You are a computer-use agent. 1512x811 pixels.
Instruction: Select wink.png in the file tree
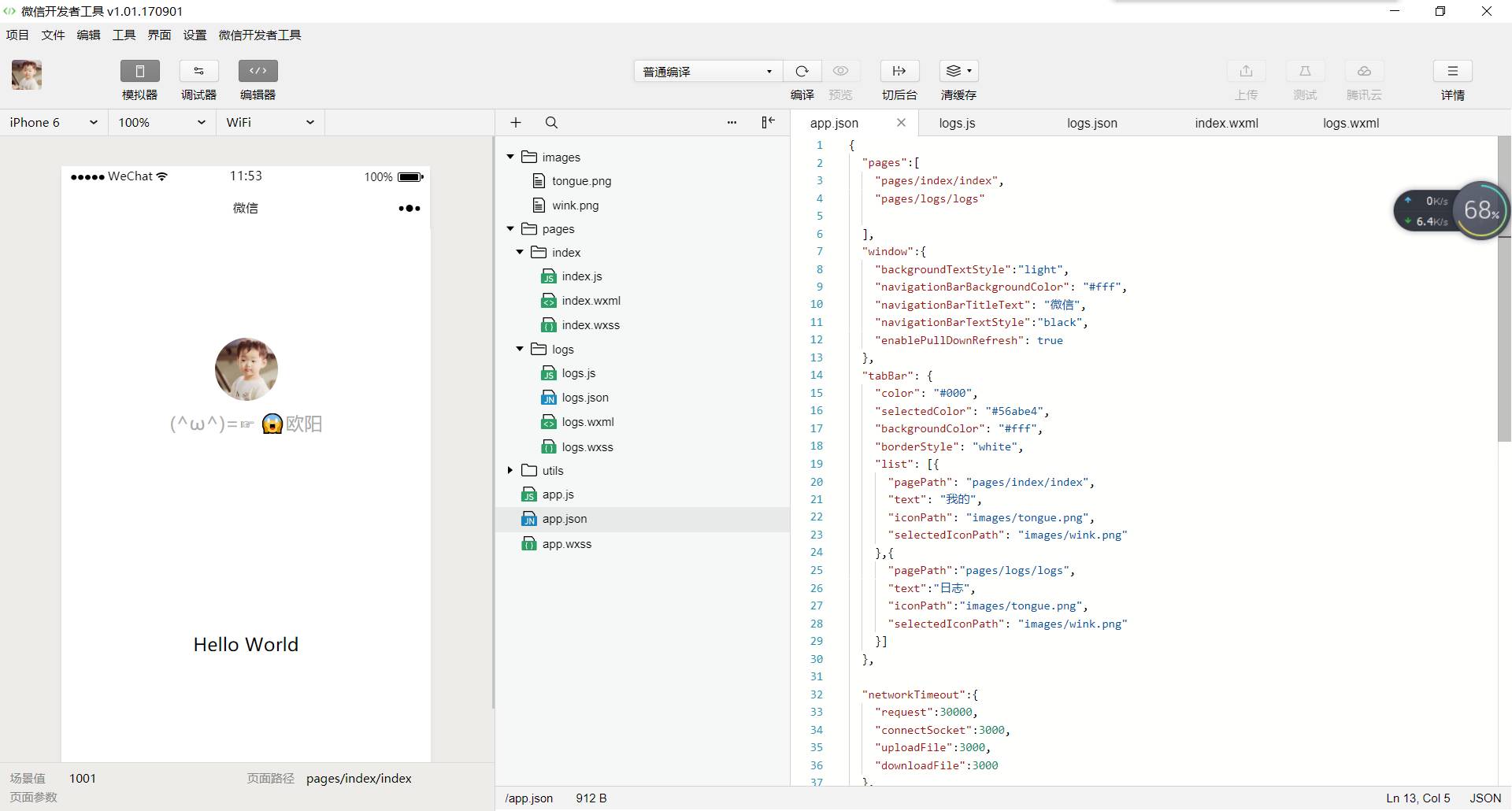[575, 206]
